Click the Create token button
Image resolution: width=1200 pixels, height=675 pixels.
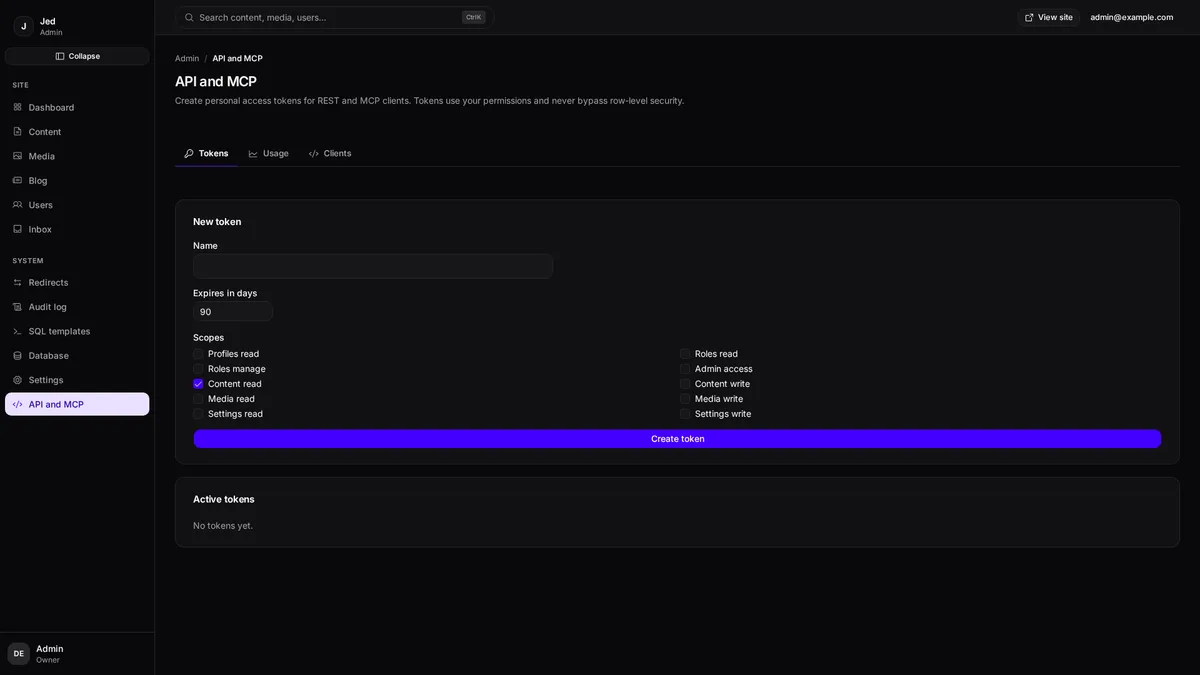677,439
